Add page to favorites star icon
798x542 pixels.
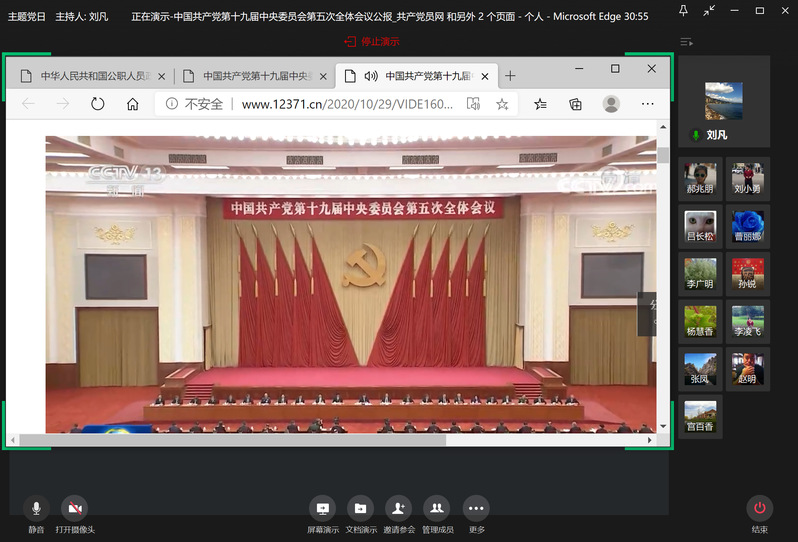[x=502, y=104]
